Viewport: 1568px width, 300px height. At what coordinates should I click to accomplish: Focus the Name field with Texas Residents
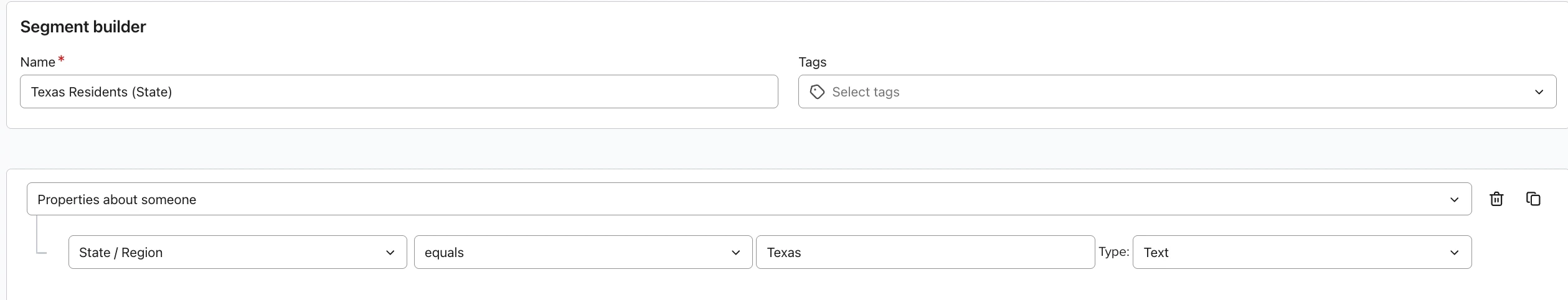point(399,91)
